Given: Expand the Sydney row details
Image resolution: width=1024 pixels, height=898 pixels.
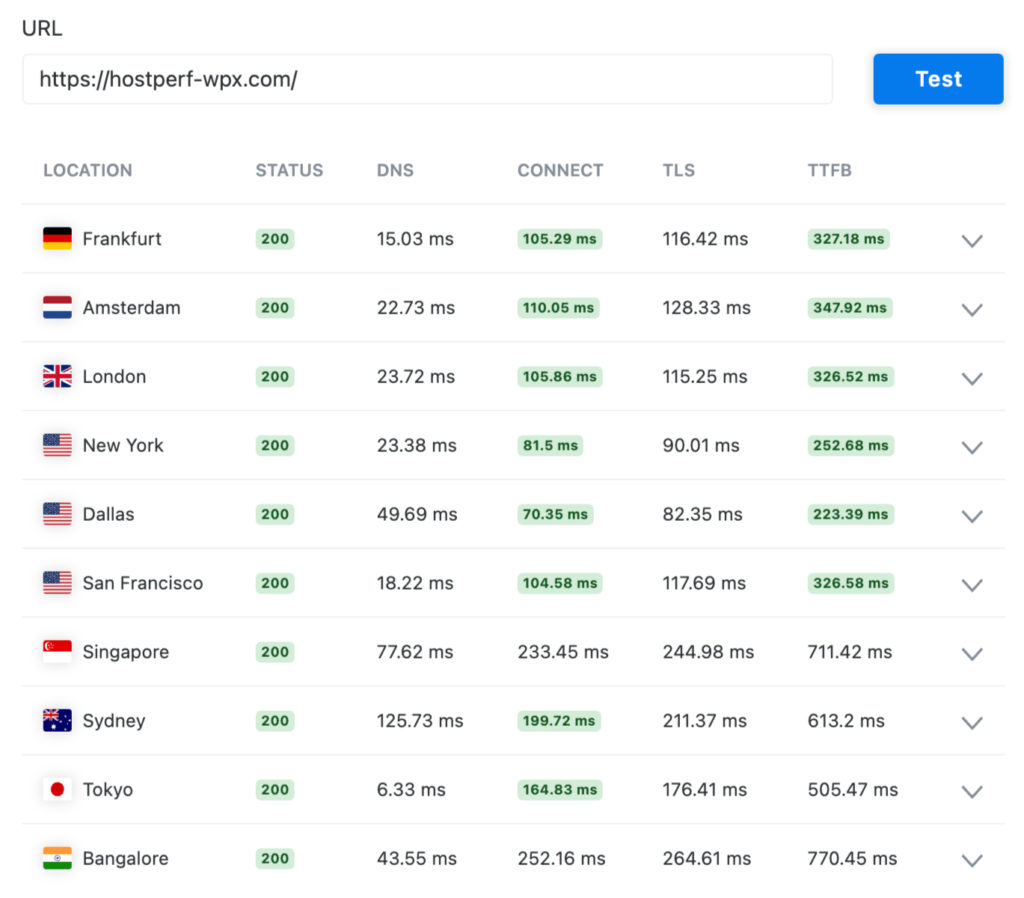Looking at the screenshot, I should coord(972,723).
